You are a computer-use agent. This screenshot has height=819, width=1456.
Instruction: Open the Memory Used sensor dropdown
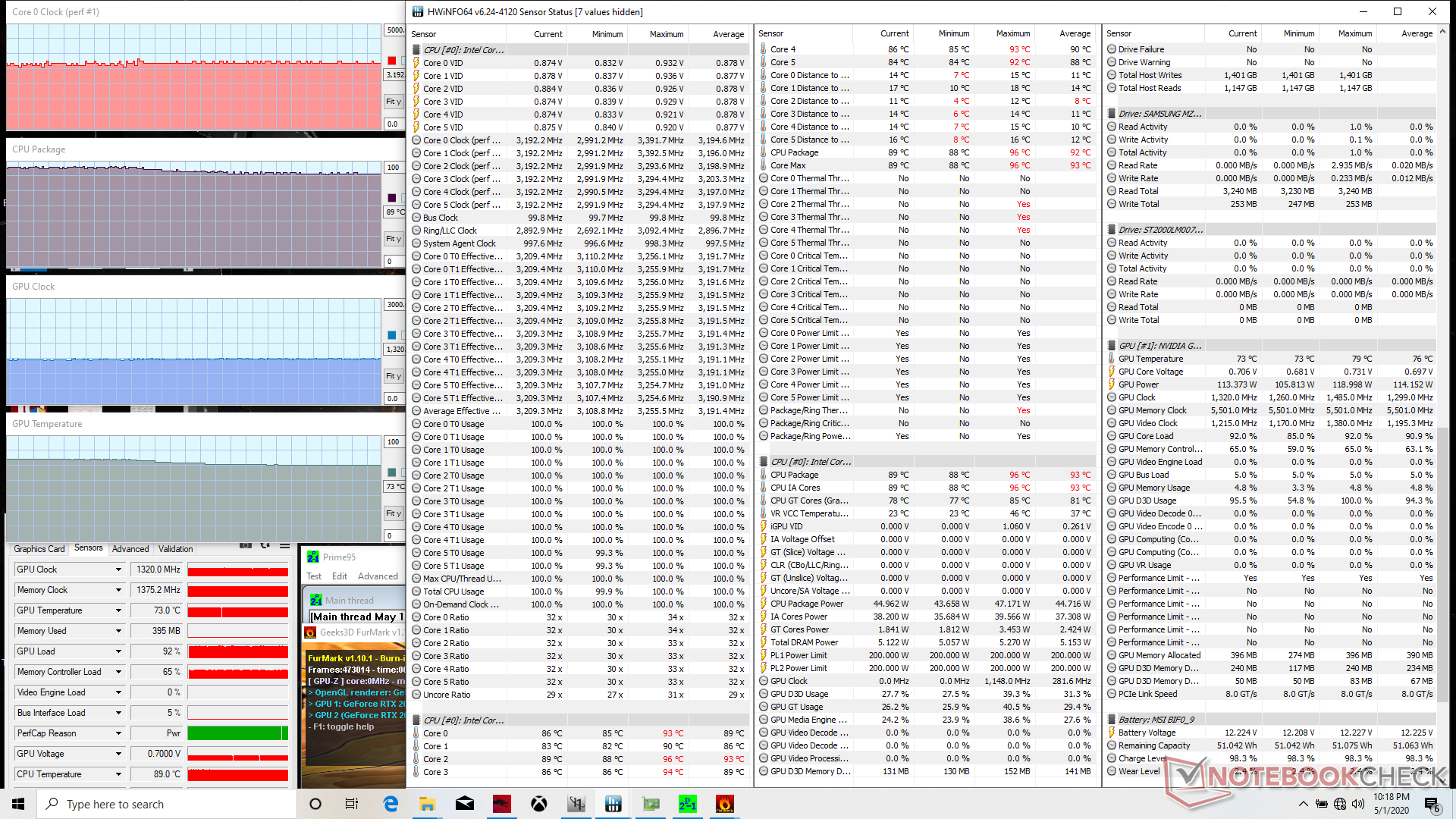coord(118,631)
